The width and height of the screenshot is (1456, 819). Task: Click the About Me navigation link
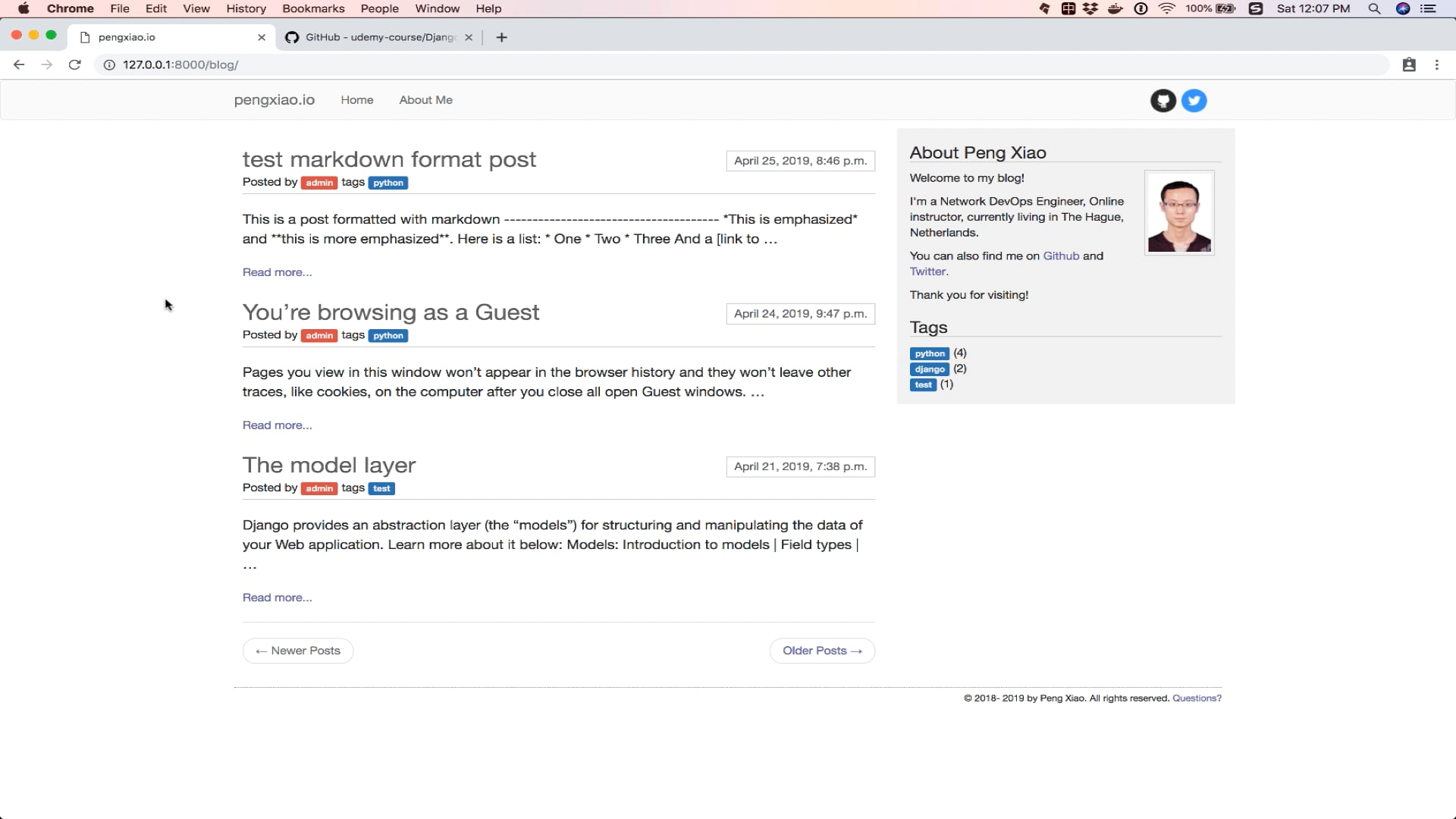pos(425,100)
